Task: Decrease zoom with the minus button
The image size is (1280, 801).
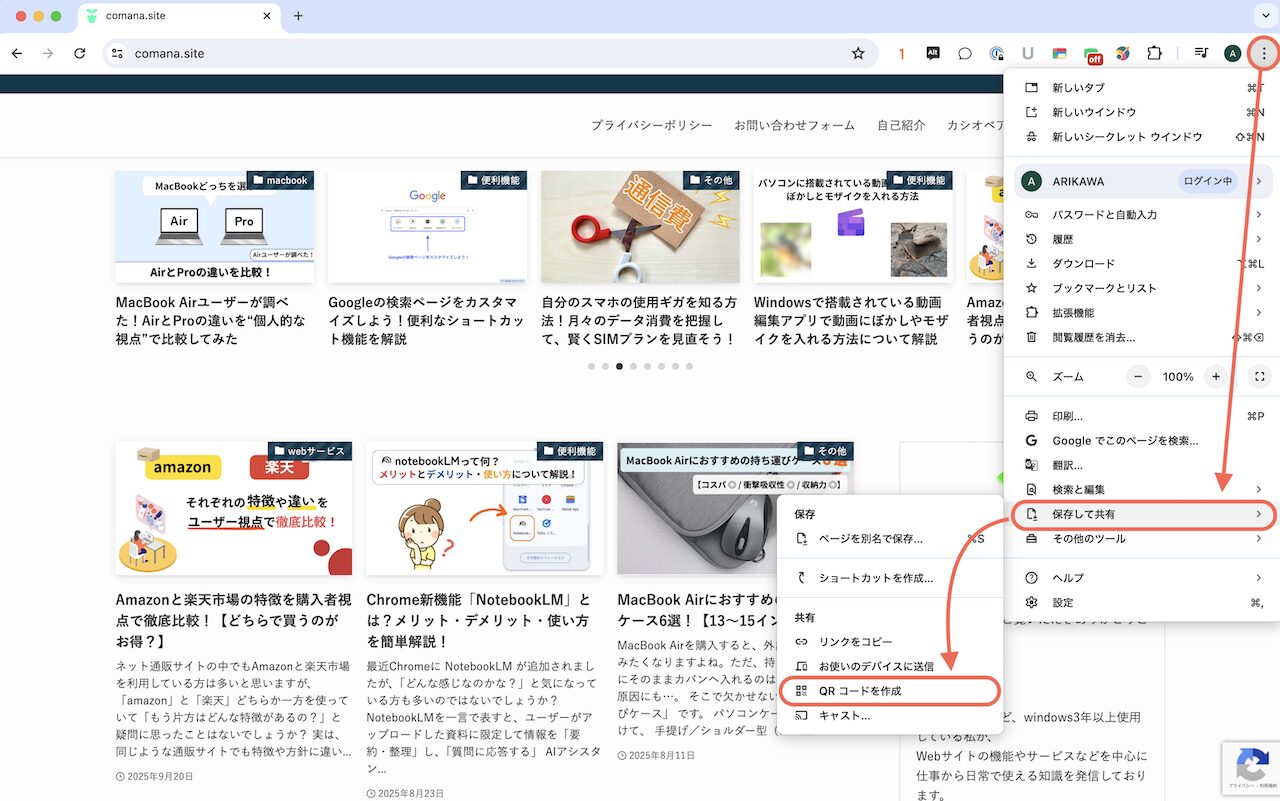Action: pyautogui.click(x=1138, y=377)
